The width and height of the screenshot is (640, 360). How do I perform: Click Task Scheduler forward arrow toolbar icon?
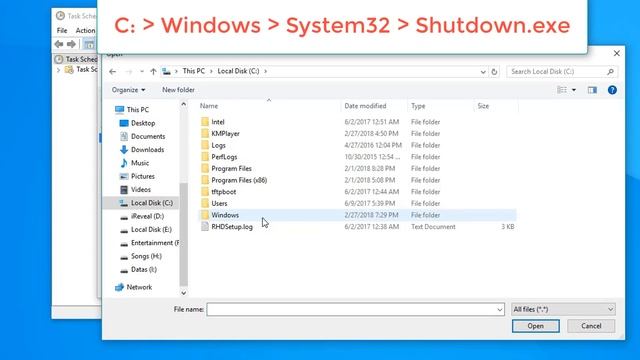(71, 44)
